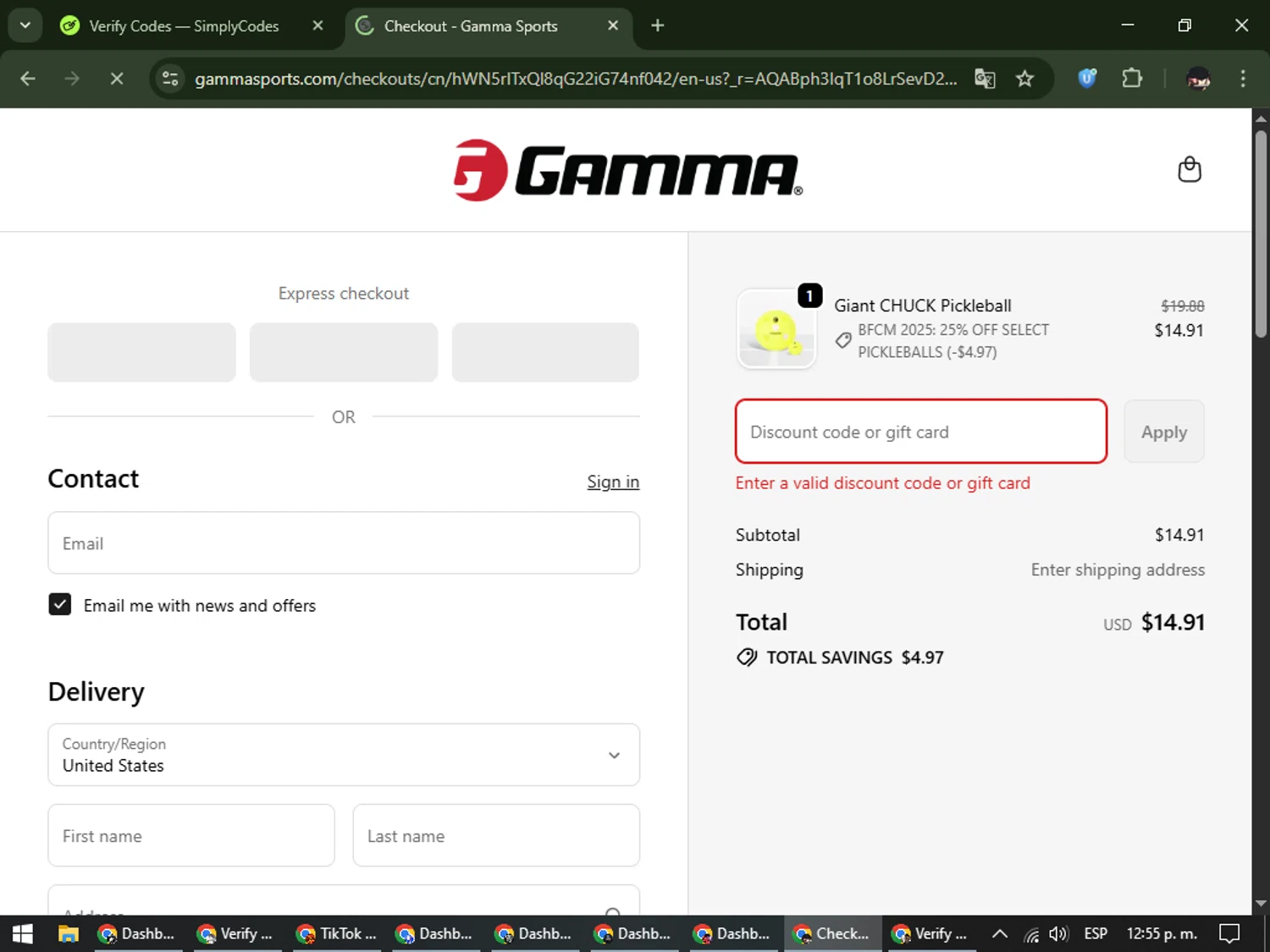Open the Windows notification center icon
Image resolution: width=1270 pixels, height=952 pixels.
[x=1229, y=933]
